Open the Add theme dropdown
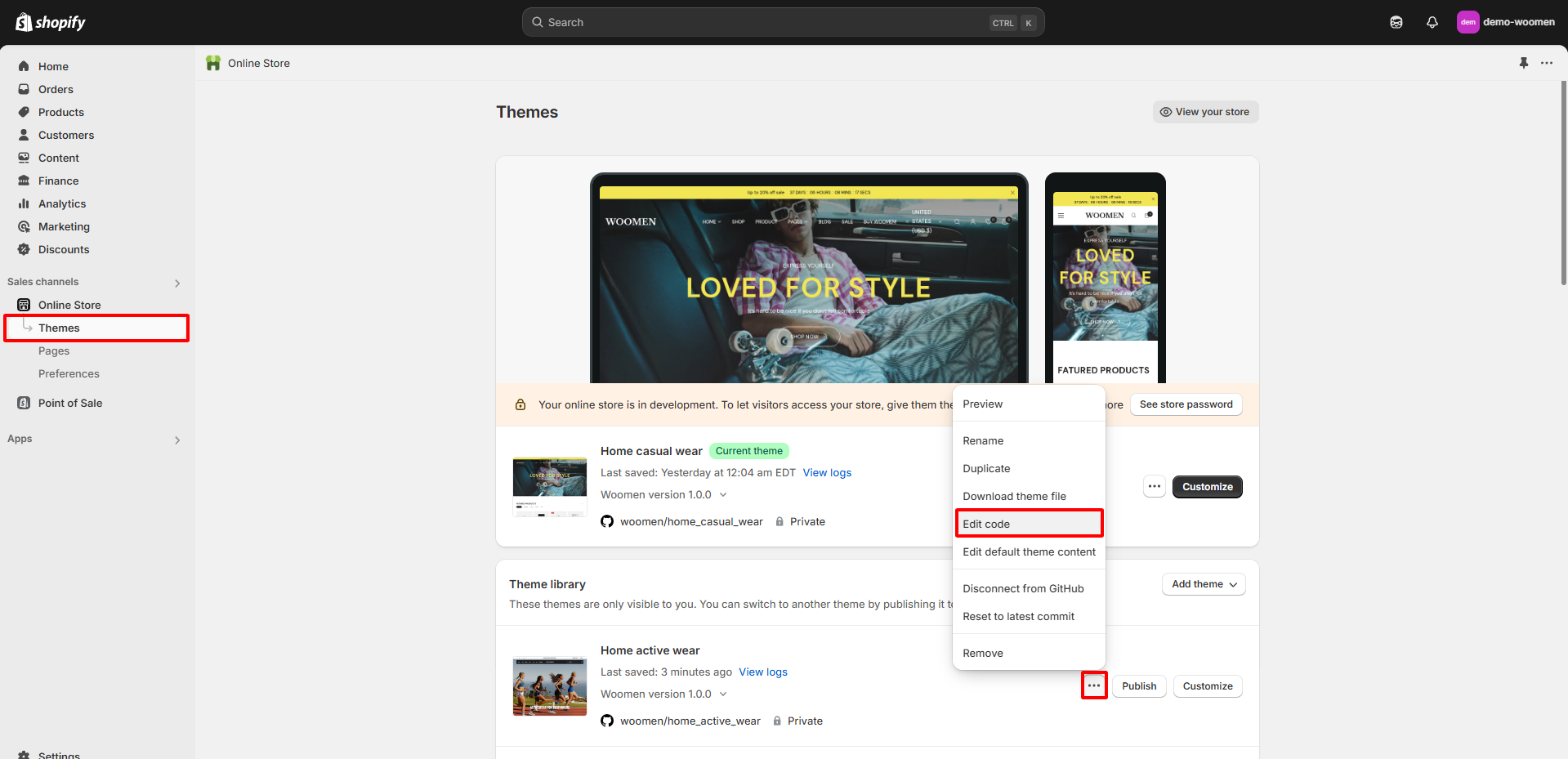 click(1203, 584)
